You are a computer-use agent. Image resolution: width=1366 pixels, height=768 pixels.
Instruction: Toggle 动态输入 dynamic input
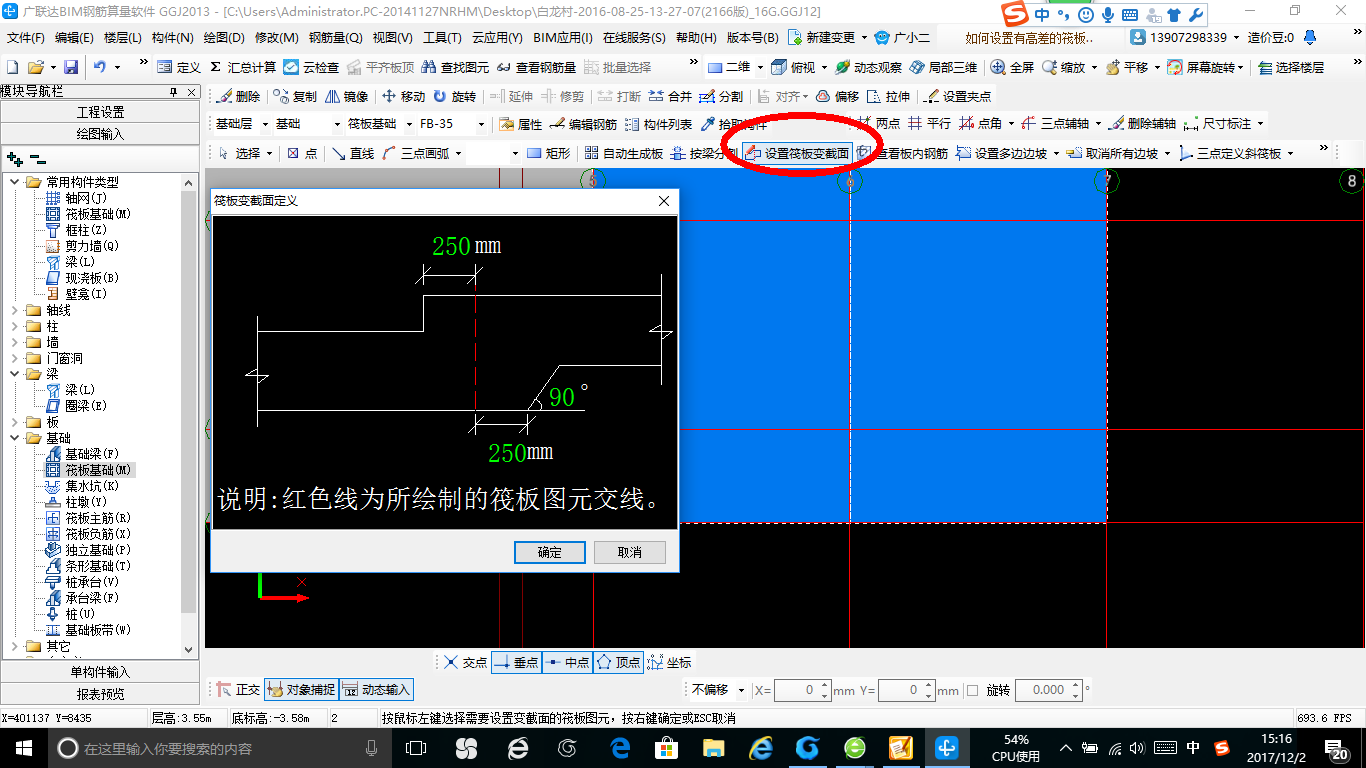click(x=376, y=690)
